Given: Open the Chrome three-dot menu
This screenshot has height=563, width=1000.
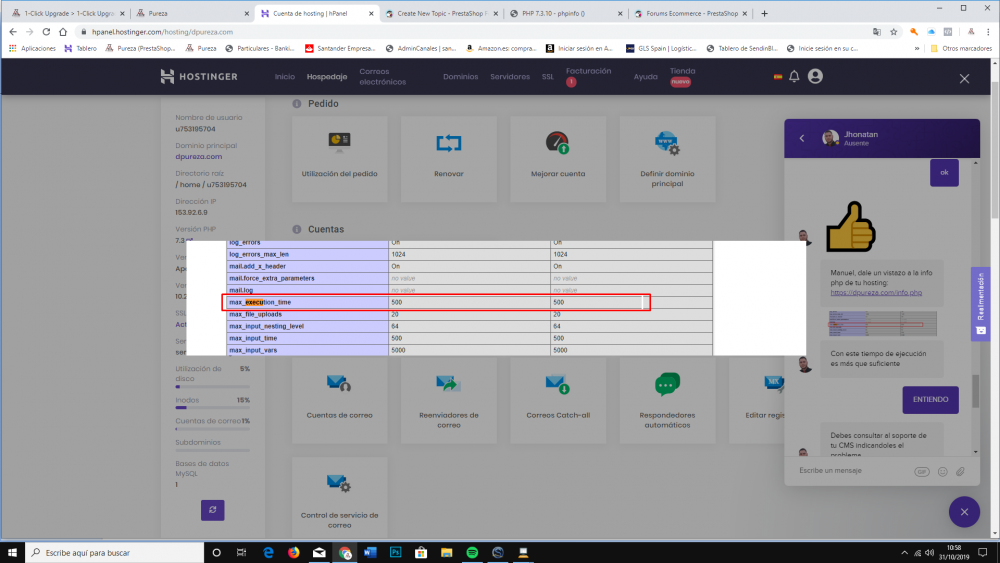Looking at the screenshot, I should [989, 32].
